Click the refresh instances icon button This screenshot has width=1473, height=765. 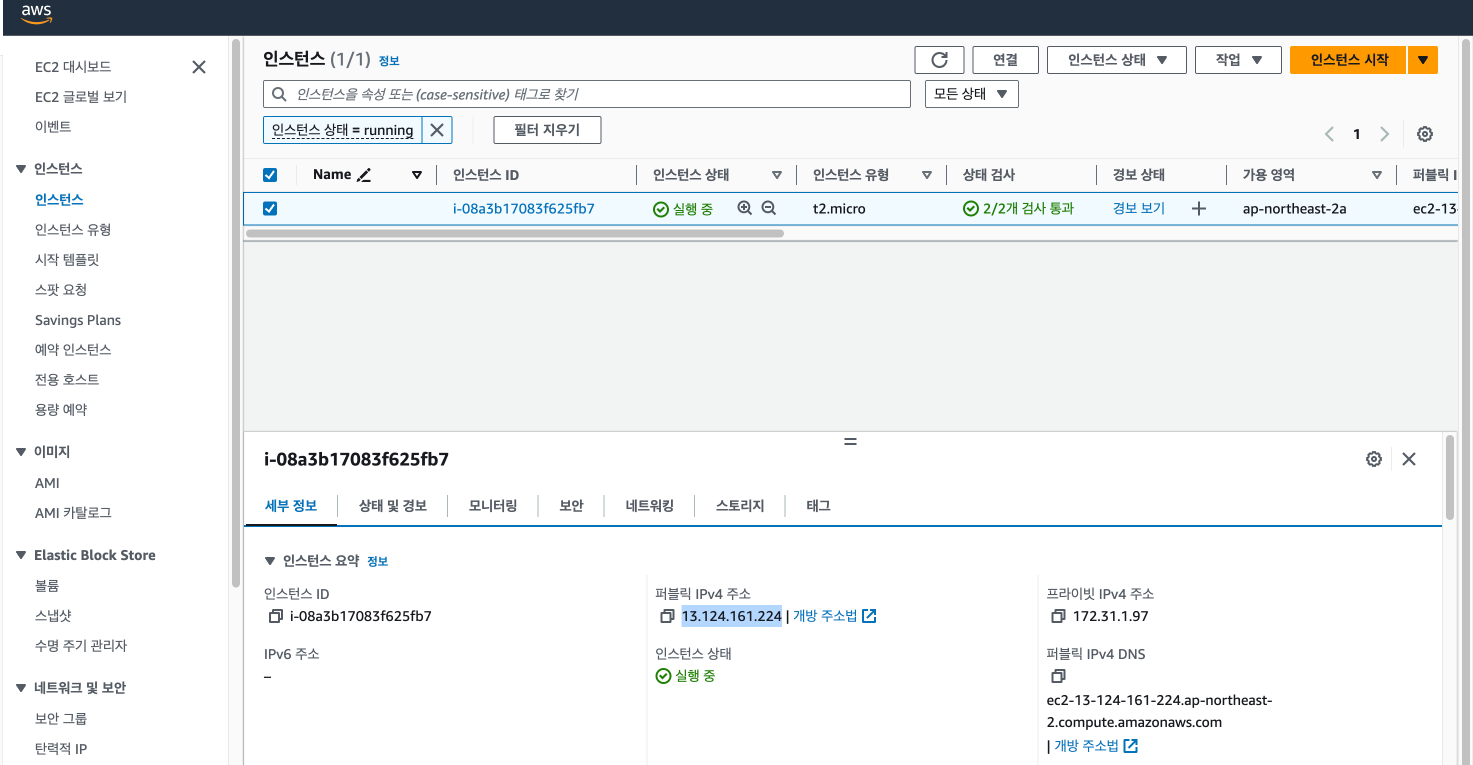coord(939,60)
